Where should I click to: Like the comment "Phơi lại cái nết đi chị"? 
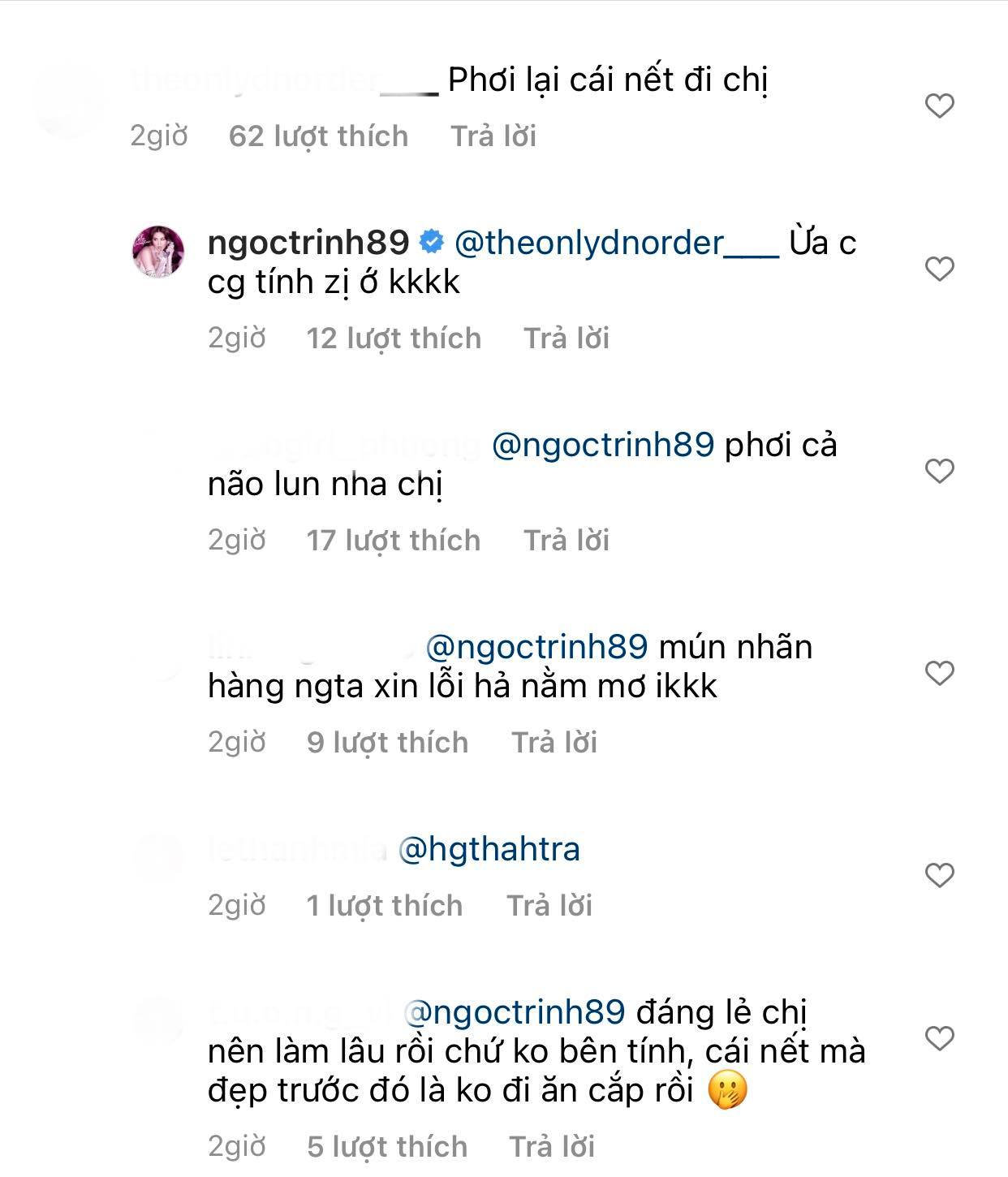pos(939,104)
